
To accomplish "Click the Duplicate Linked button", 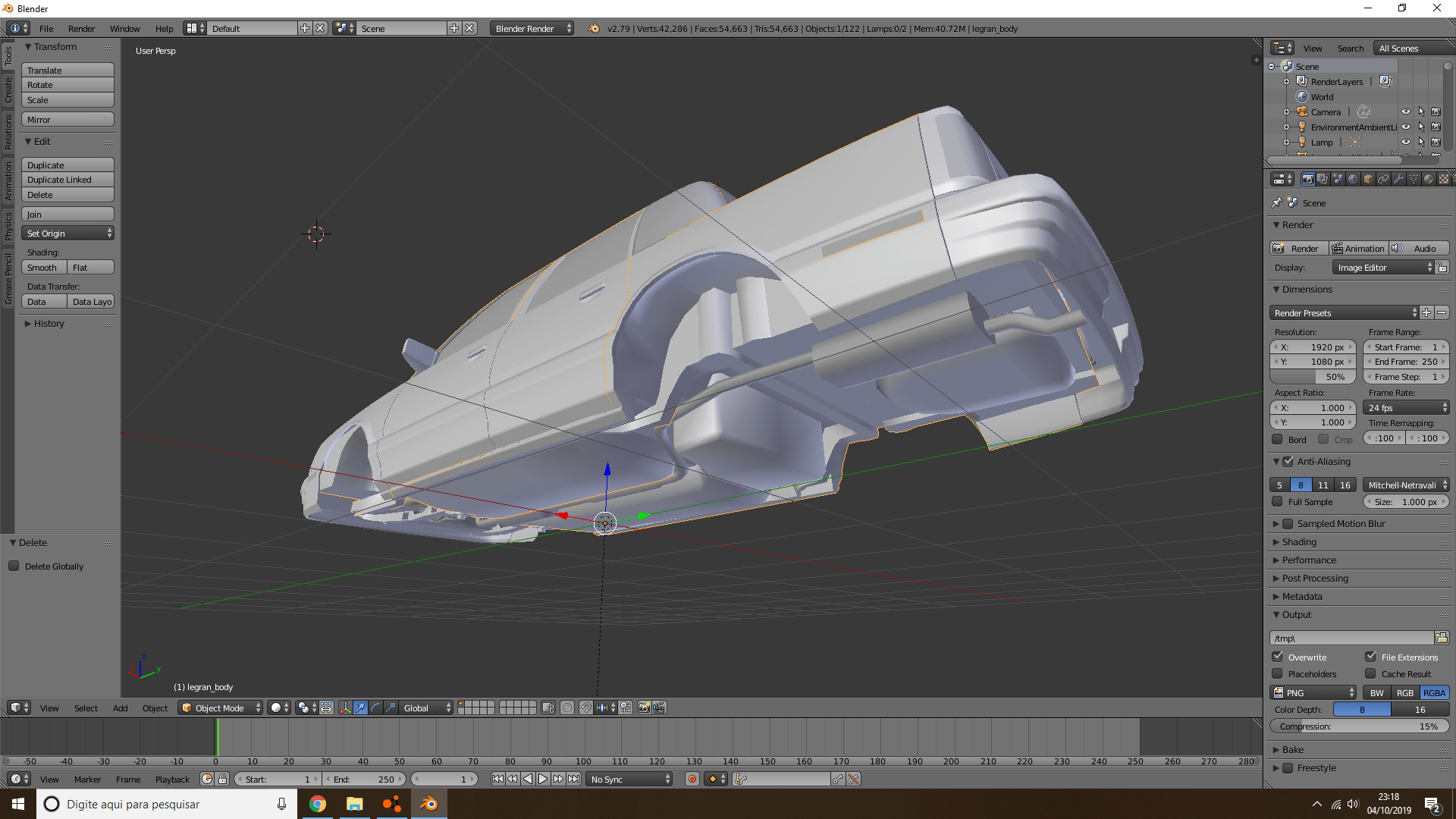I will coord(67,180).
